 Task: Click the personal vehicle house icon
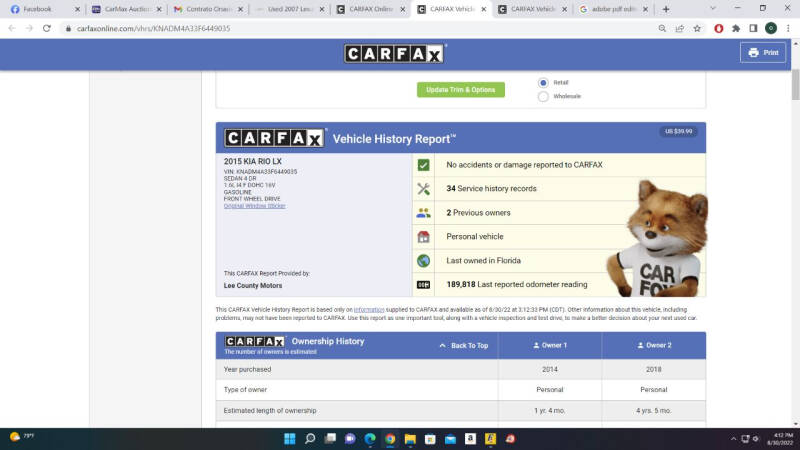click(x=423, y=237)
